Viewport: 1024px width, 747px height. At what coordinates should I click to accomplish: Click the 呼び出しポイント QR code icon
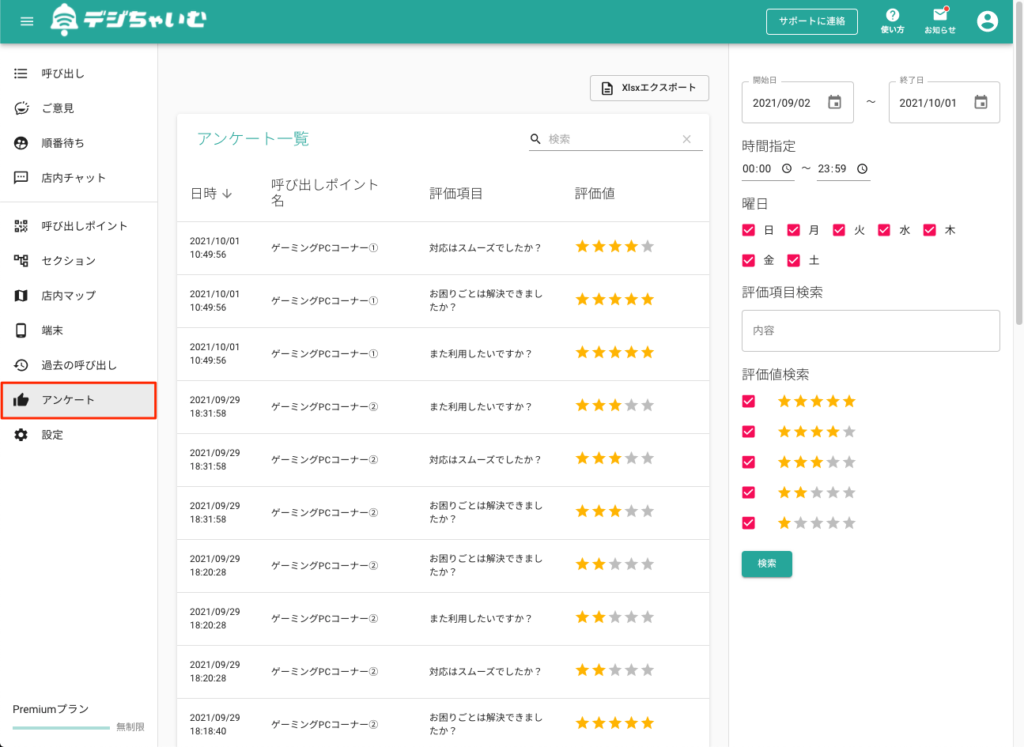(21, 226)
